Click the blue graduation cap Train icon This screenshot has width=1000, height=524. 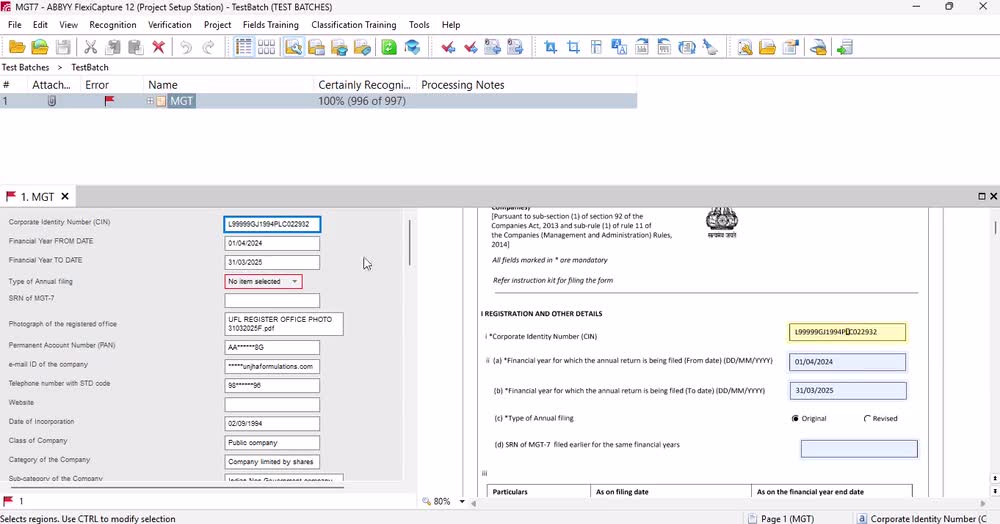412,47
